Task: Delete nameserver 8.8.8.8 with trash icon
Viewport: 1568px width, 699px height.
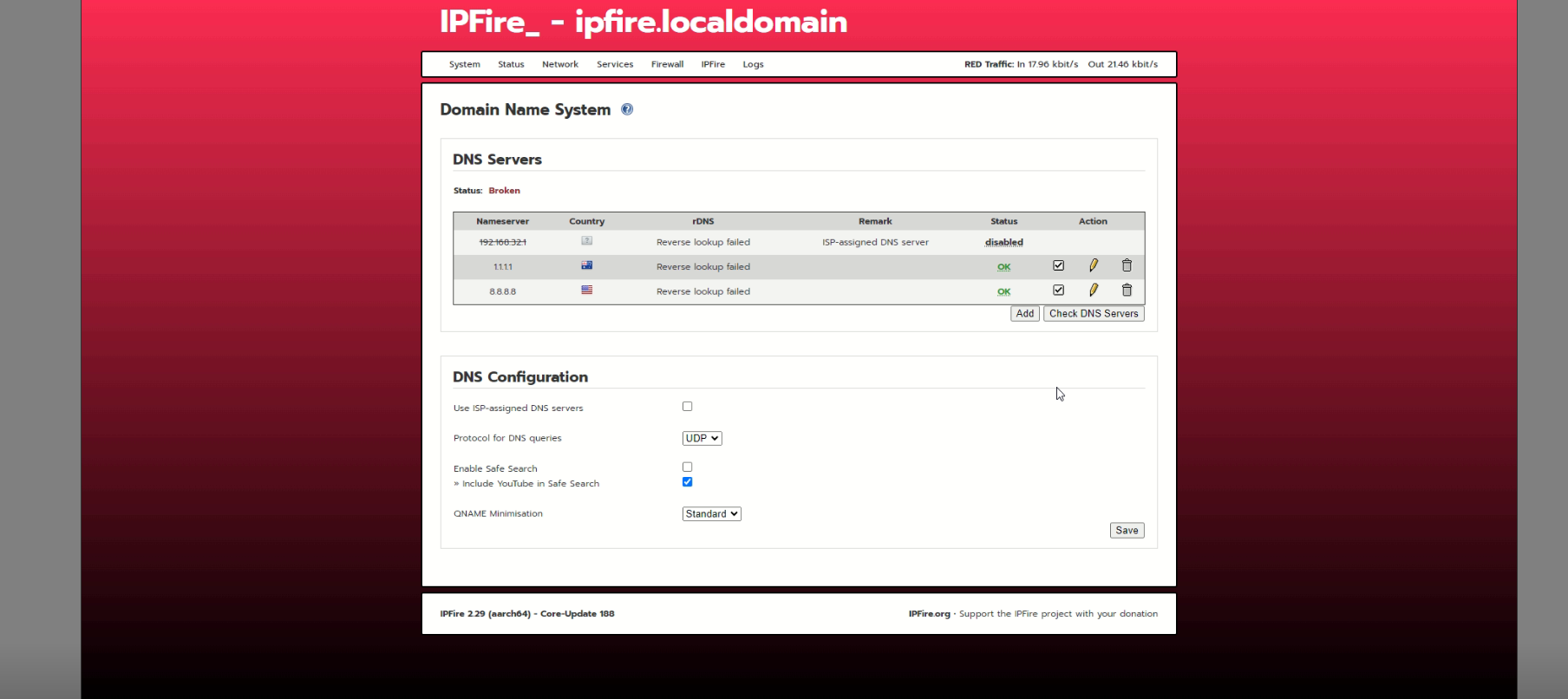Action: pyautogui.click(x=1127, y=290)
